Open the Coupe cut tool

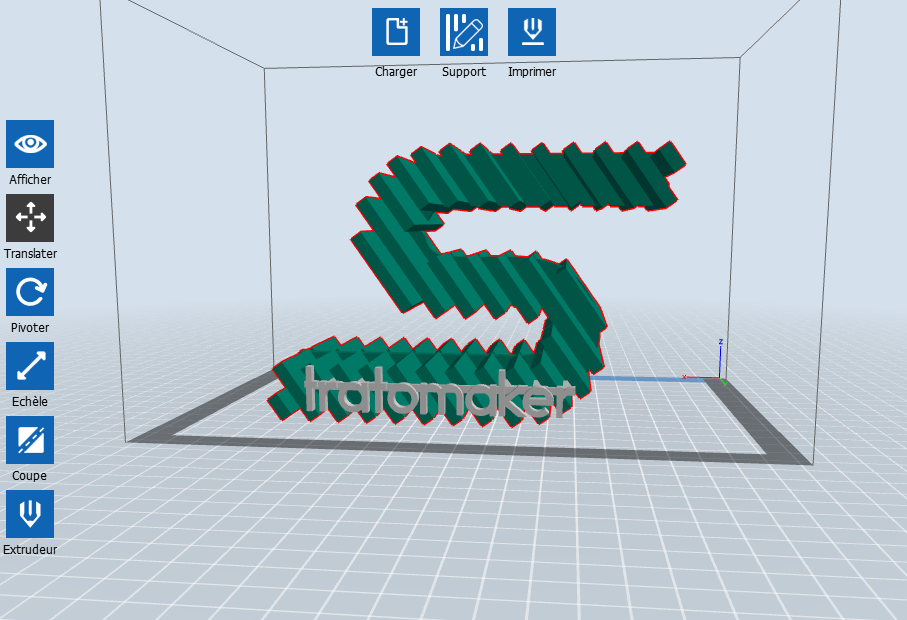pos(30,440)
